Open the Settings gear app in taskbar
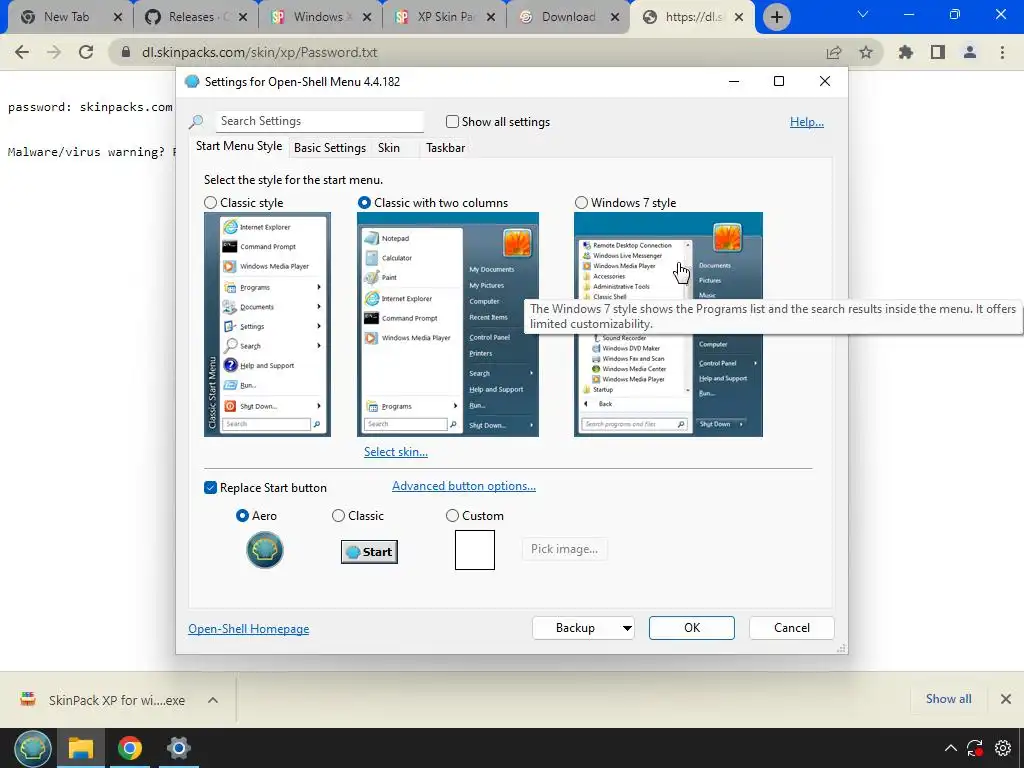Image resolution: width=1024 pixels, height=768 pixels. [x=178, y=748]
